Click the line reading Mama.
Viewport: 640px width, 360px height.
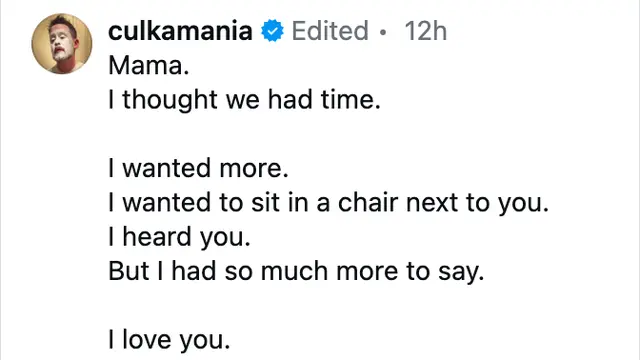tap(149, 65)
